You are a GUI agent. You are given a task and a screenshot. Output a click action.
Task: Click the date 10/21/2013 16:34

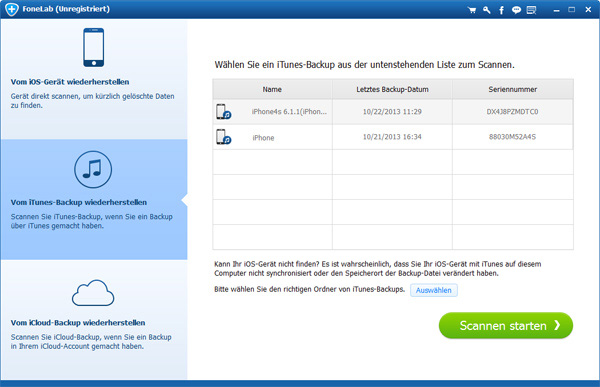click(x=392, y=137)
